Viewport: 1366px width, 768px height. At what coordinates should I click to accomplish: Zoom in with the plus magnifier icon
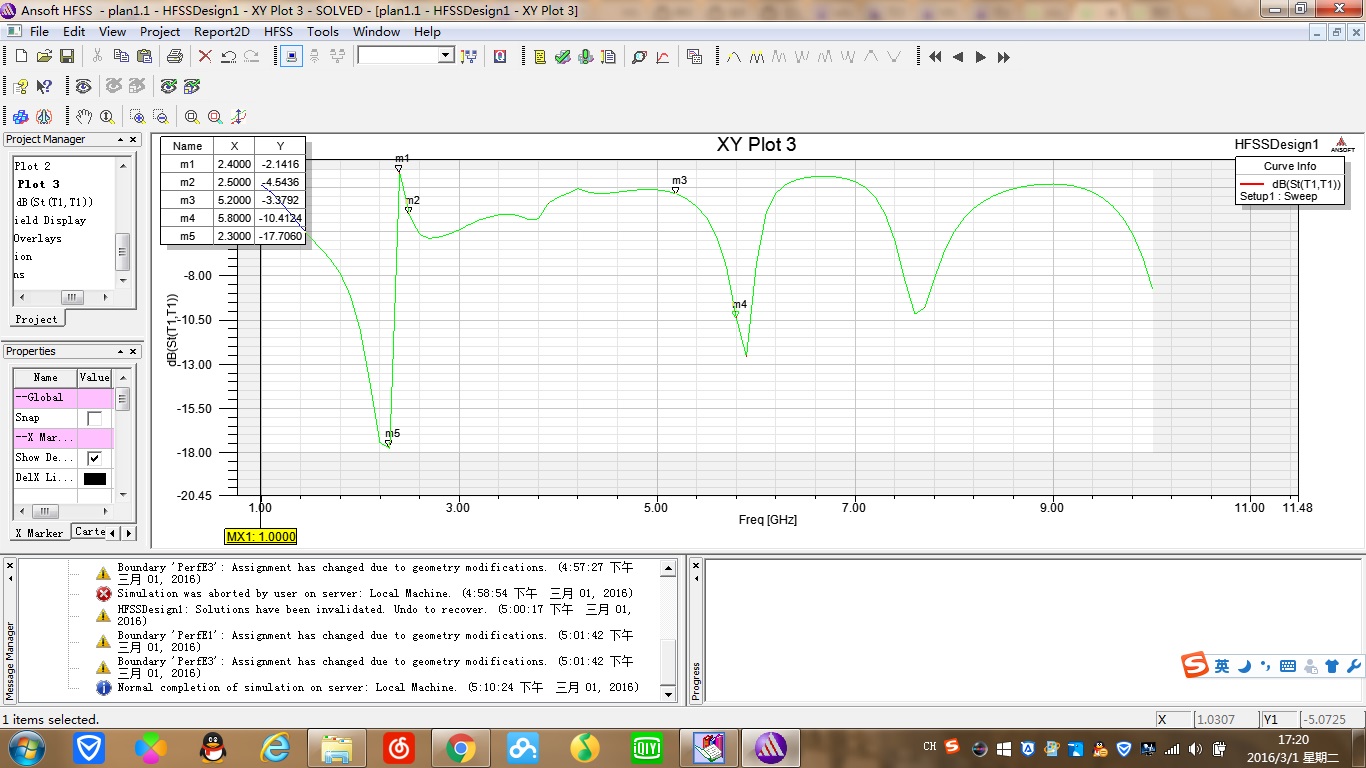coord(137,116)
